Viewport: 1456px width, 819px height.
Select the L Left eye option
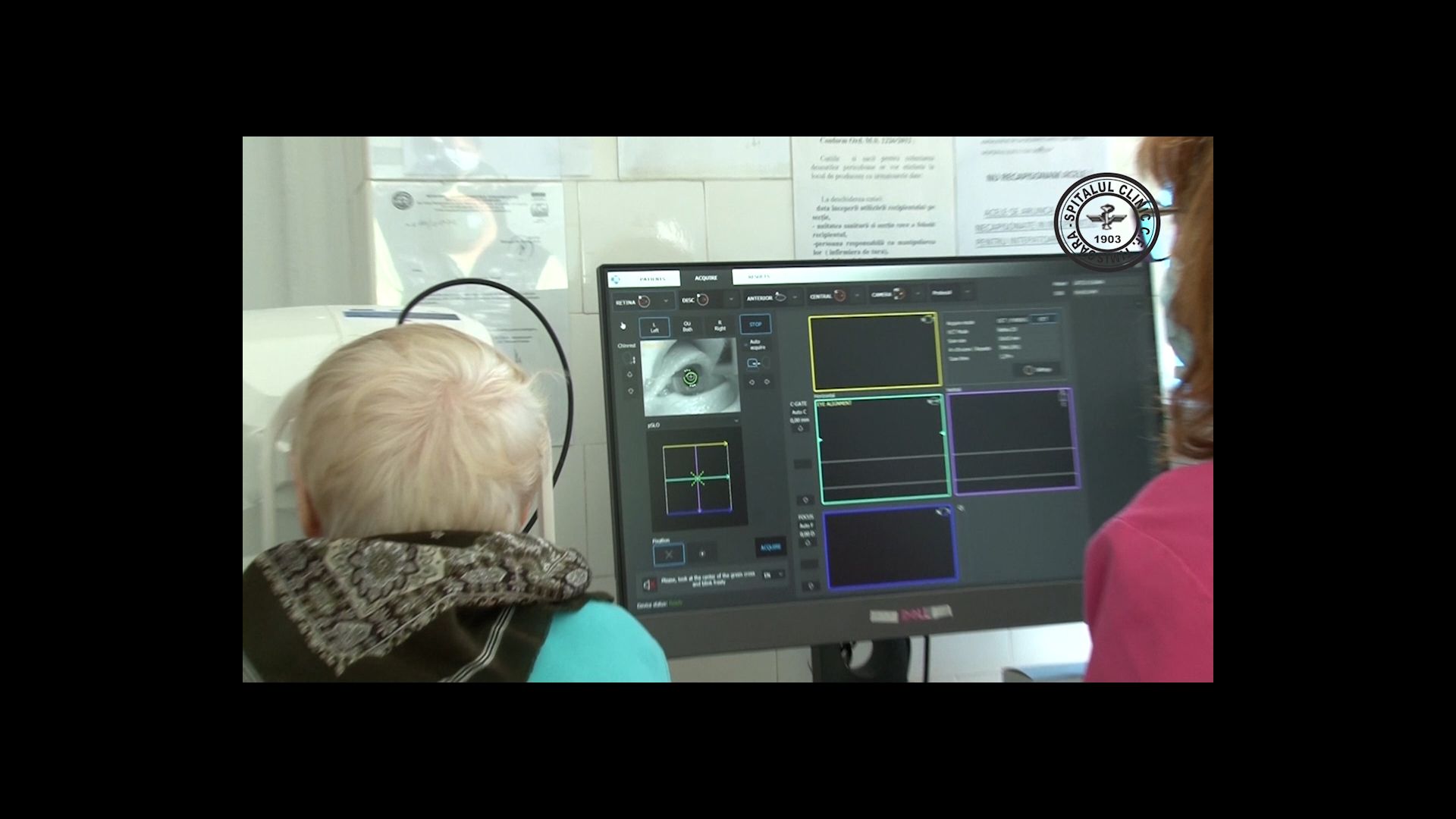click(654, 327)
